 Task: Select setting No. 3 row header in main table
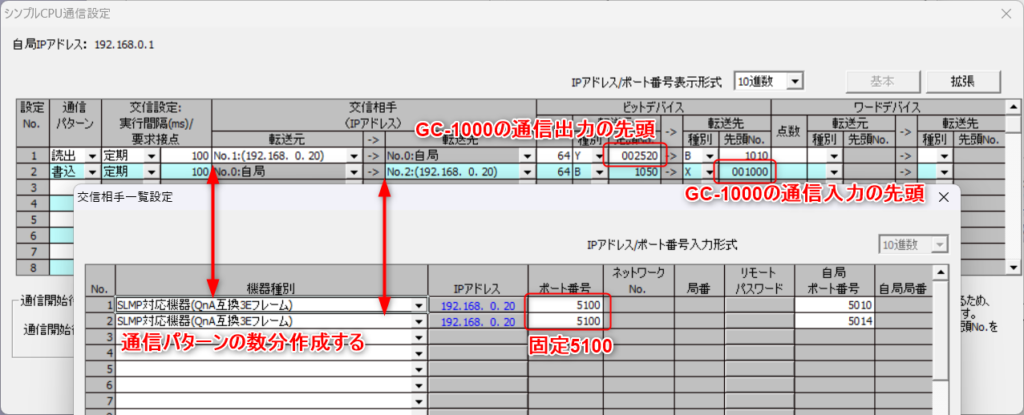coord(33,188)
